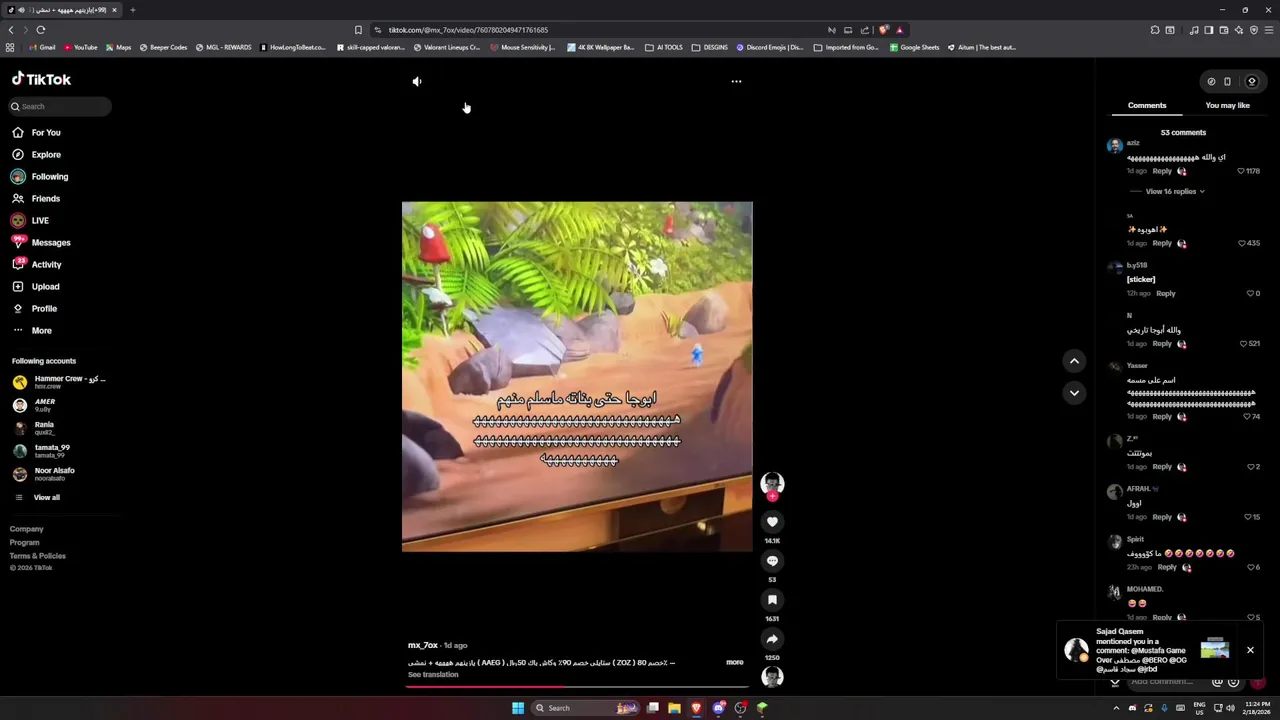Mute the TikTok video volume icon

[x=417, y=81]
